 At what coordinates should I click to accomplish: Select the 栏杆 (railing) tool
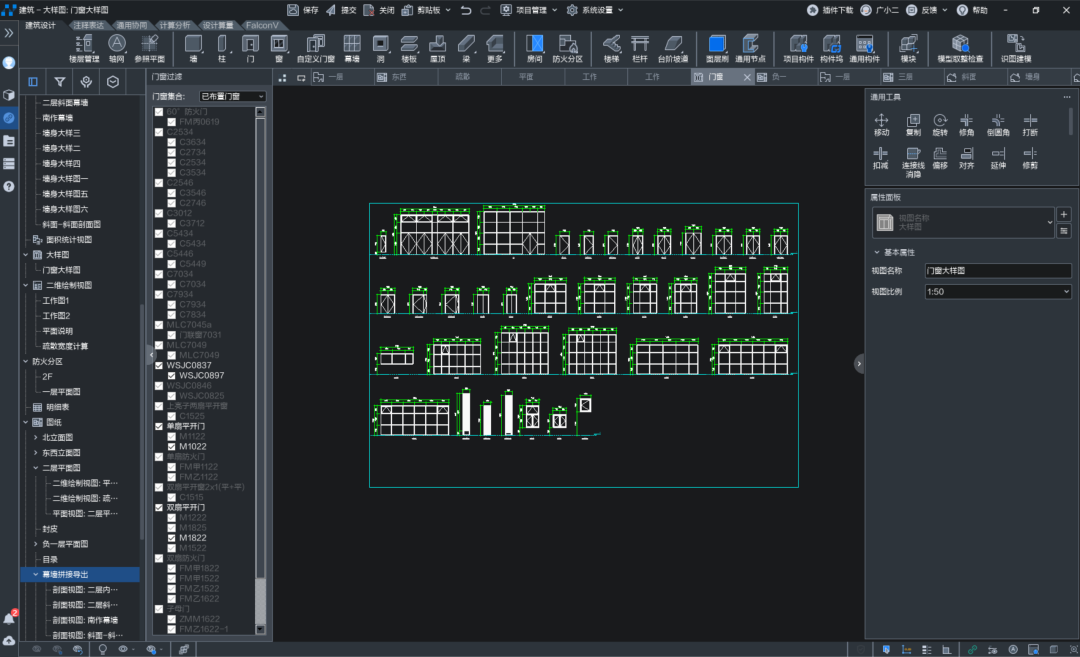tap(640, 48)
